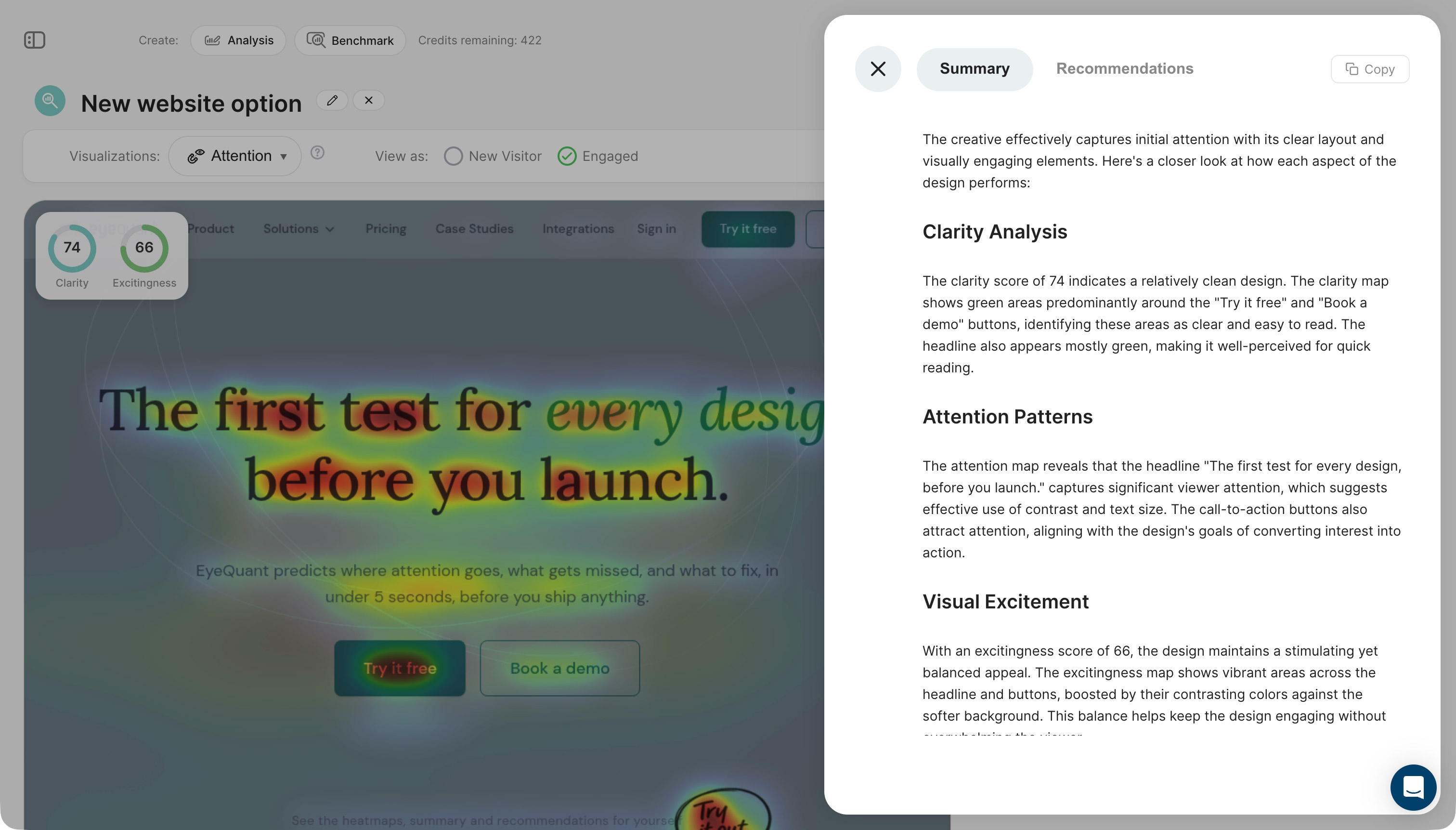Edit title with the pencil icon
This screenshot has height=830, width=1456.
(x=332, y=100)
